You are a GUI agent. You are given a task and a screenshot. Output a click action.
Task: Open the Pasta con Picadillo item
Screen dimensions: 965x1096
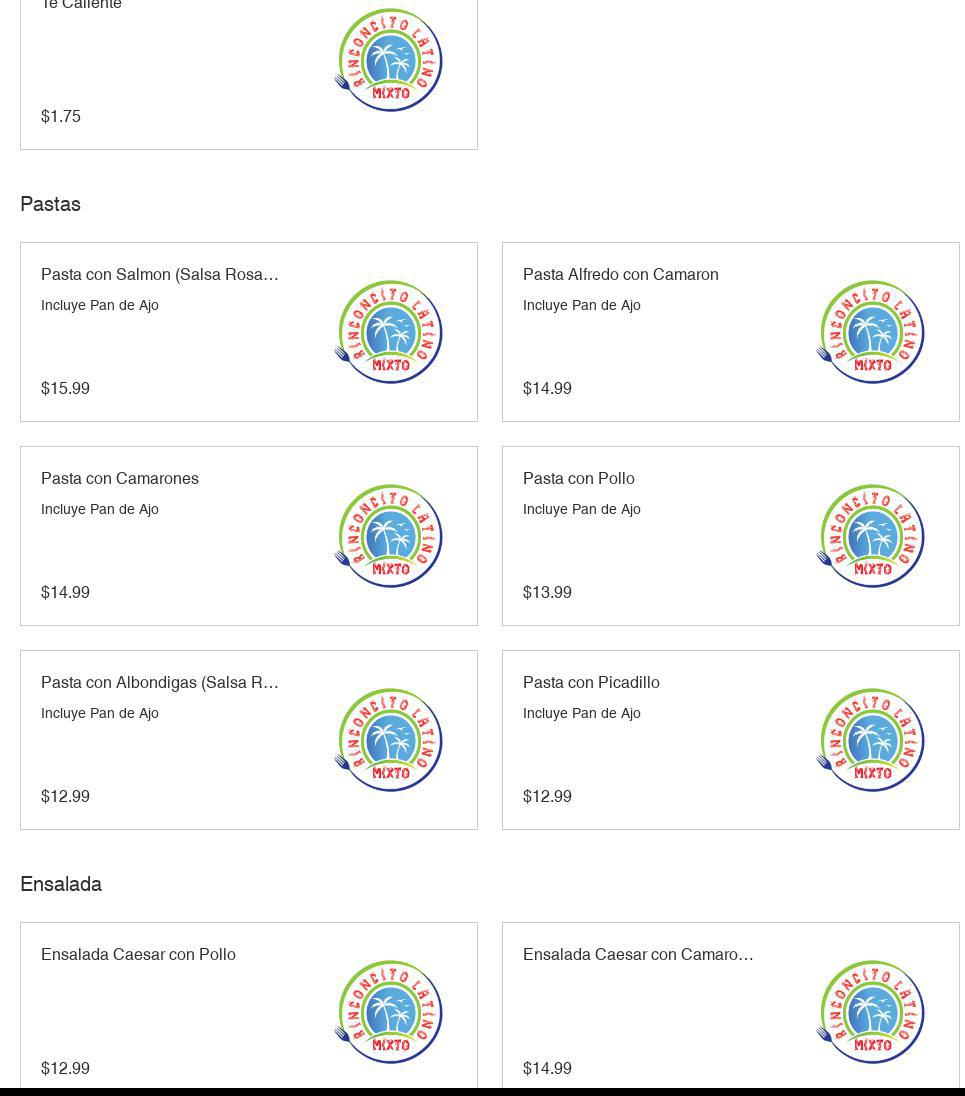591,683
